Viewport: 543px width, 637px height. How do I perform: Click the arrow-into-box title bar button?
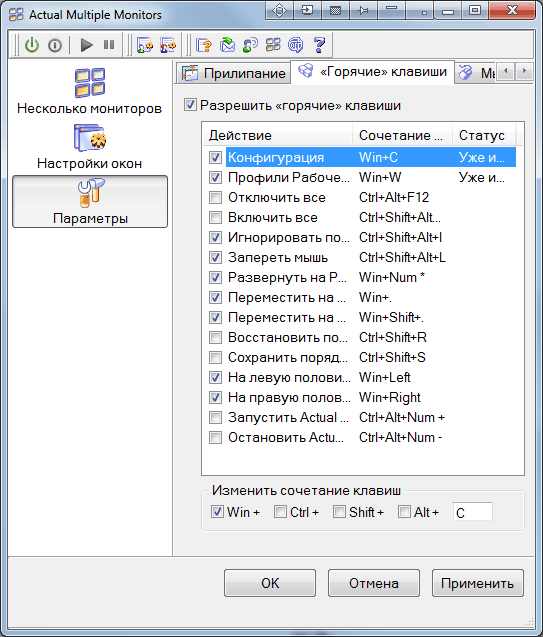pyautogui.click(x=307, y=10)
